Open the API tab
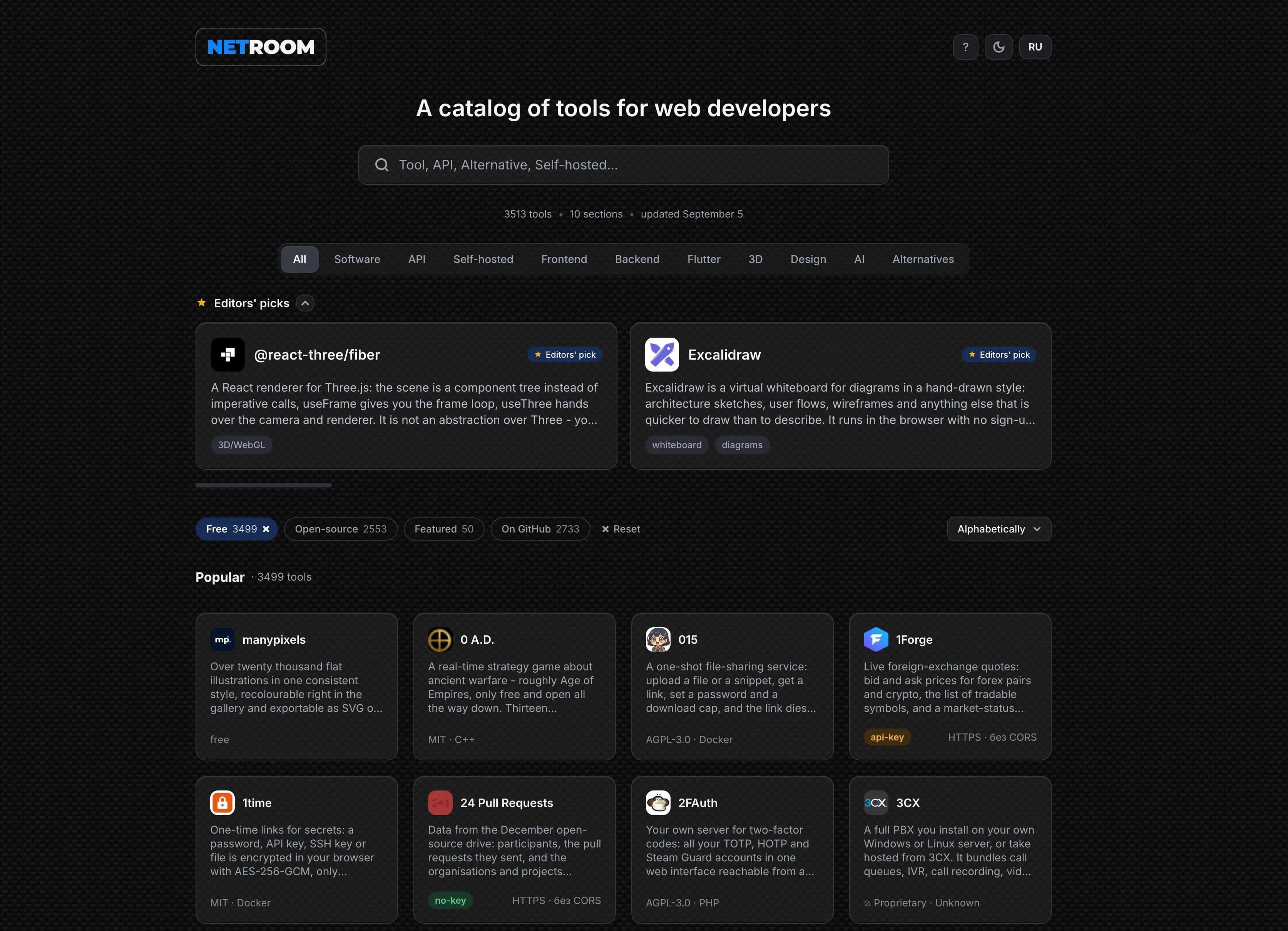 click(x=417, y=259)
